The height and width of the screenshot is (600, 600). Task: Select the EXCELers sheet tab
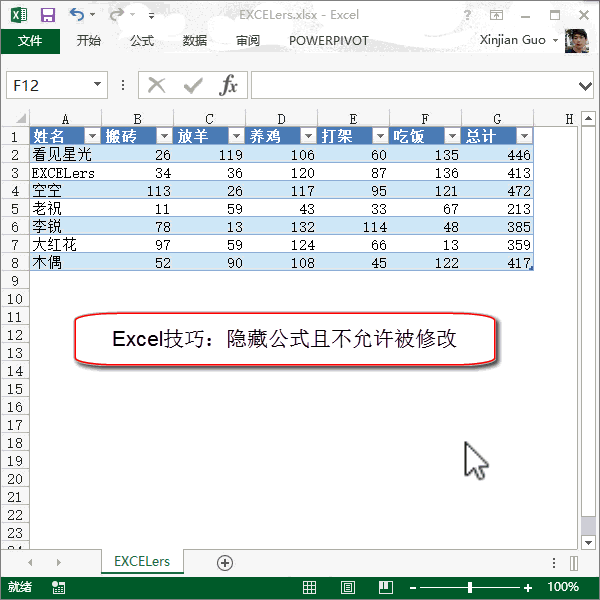[142, 563]
